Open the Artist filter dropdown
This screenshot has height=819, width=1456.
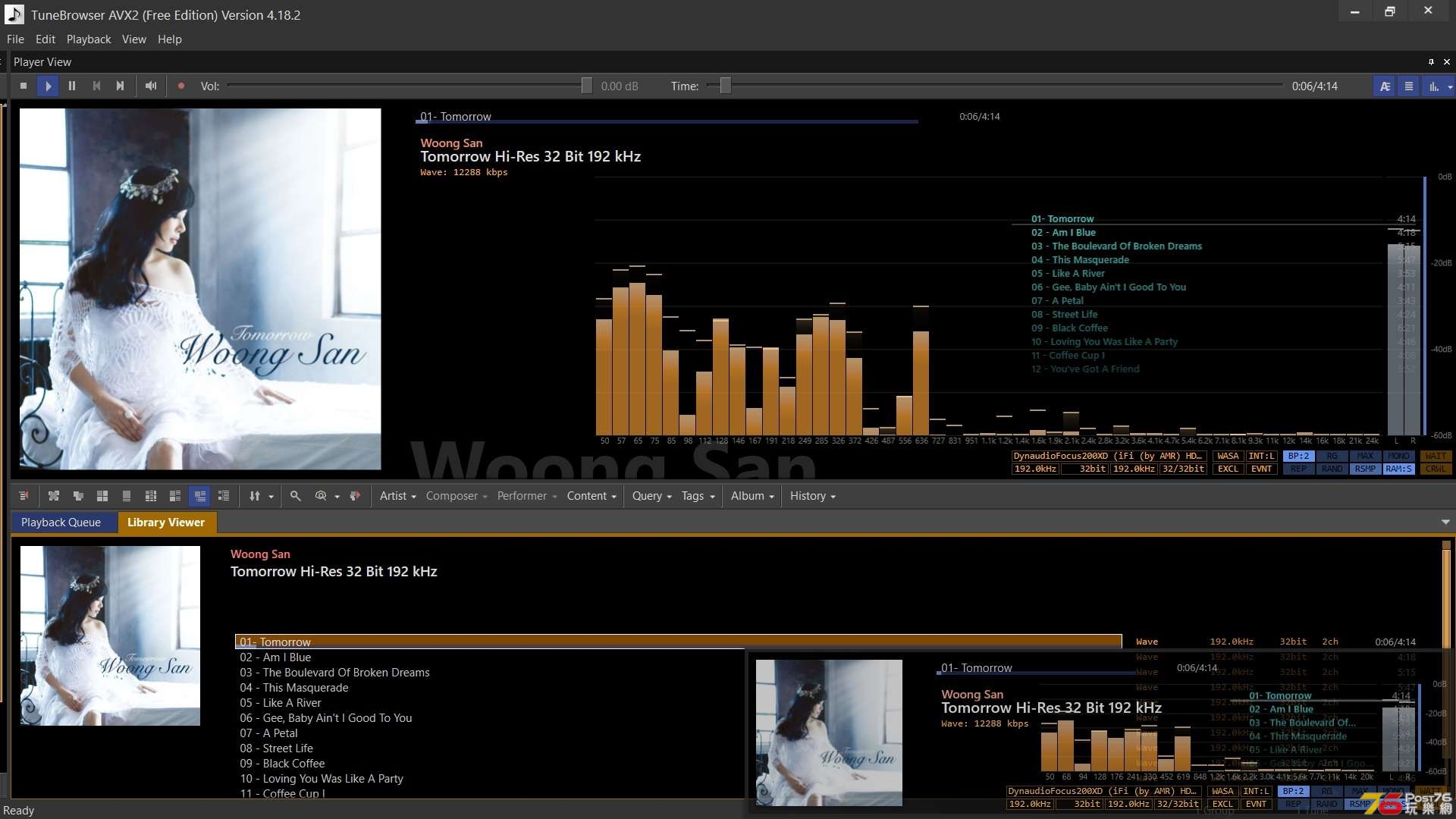tap(398, 496)
